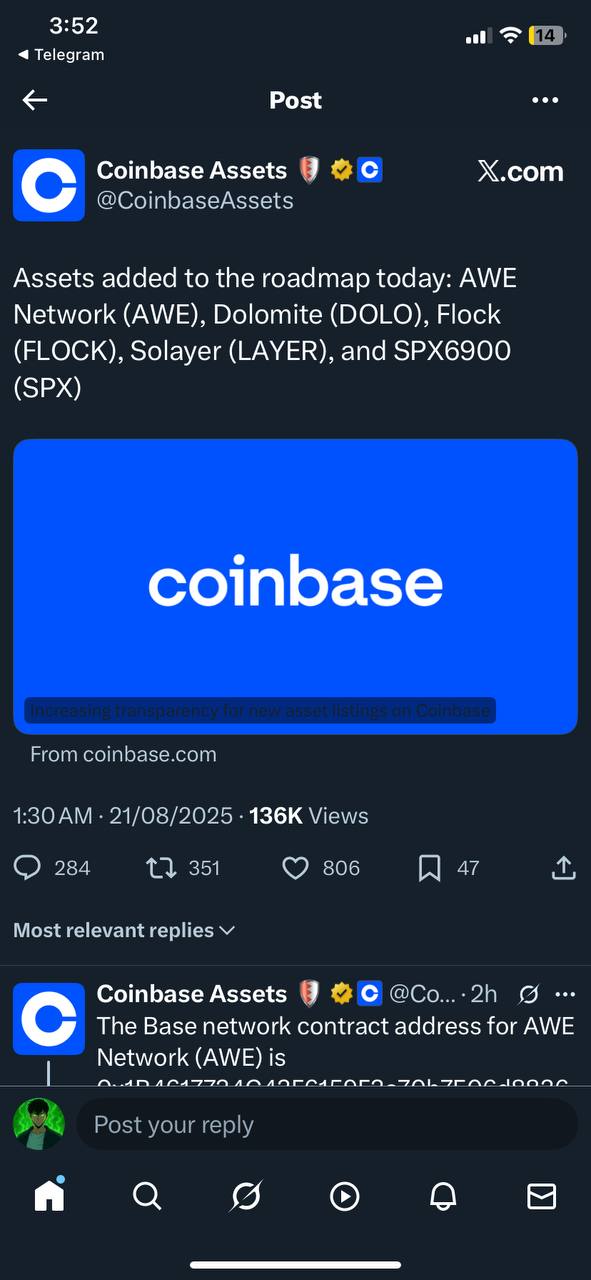This screenshot has width=591, height=1280.
Task: Tap the repost icon with 351
Action: click(x=161, y=868)
